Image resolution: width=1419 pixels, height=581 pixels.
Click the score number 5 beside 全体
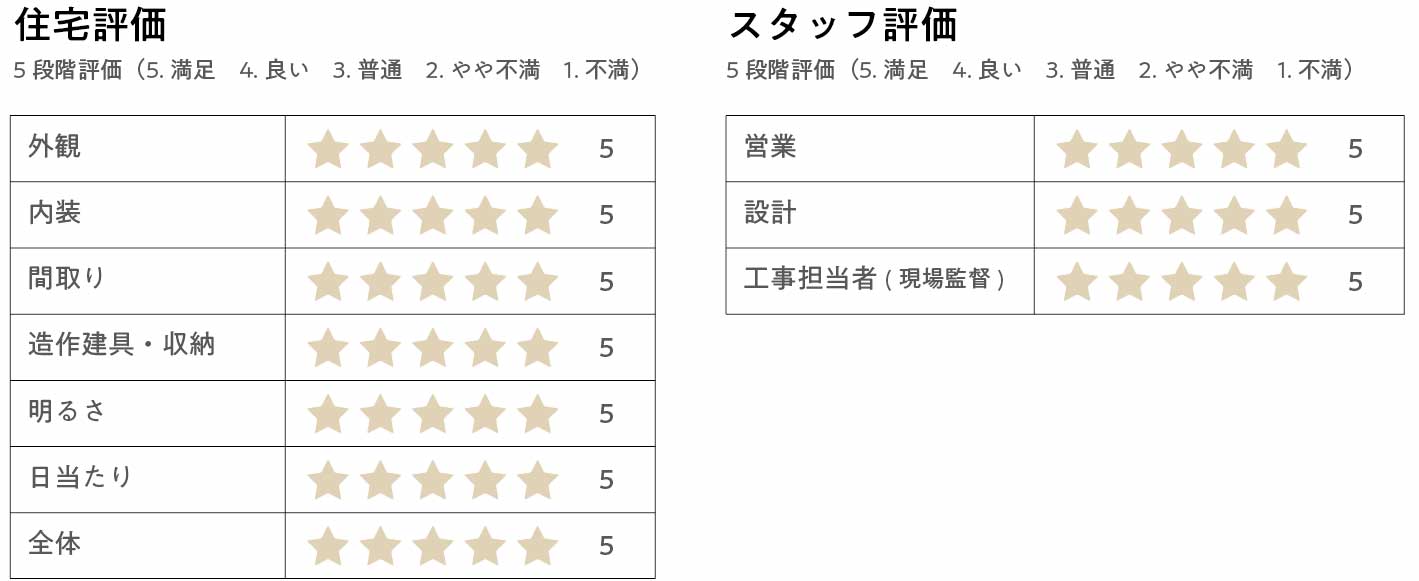pyautogui.click(x=606, y=546)
